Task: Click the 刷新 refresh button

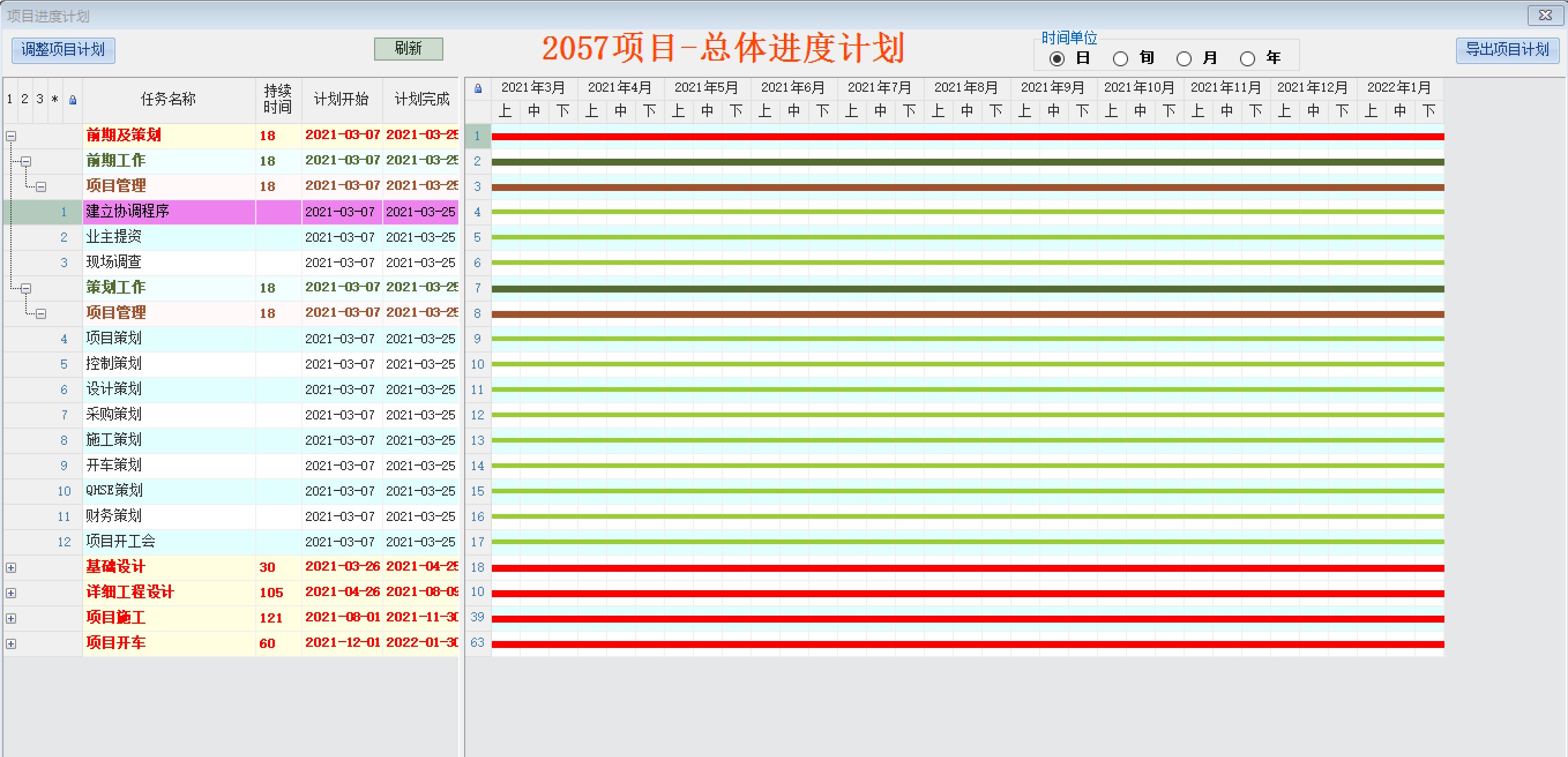Action: click(x=408, y=48)
